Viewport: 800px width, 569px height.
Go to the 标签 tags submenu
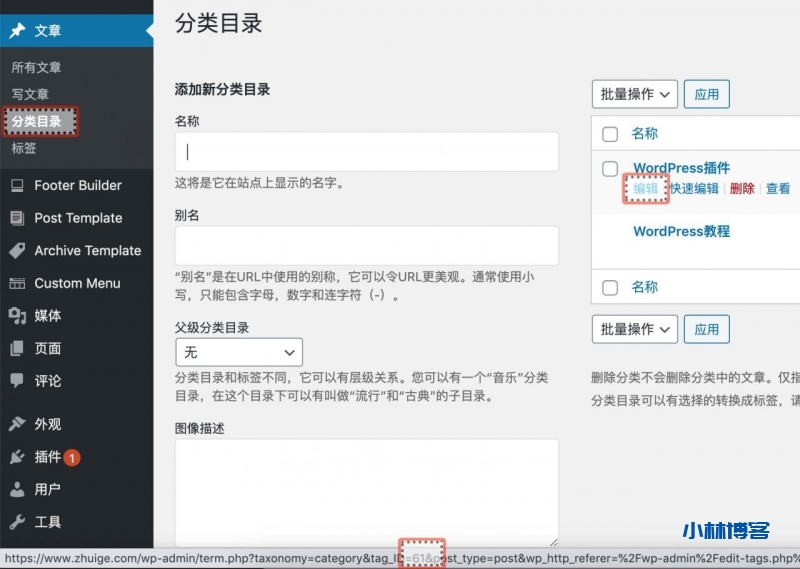[x=24, y=148]
